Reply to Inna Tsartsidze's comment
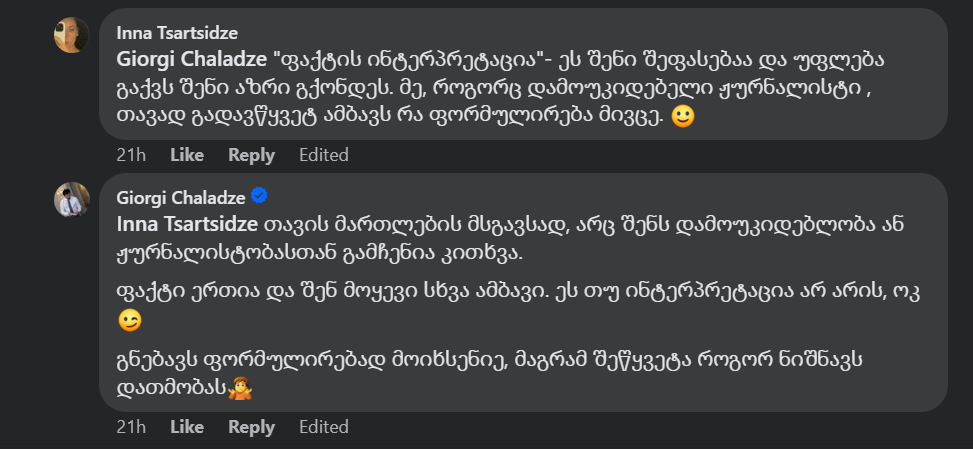Viewport: 973px width, 449px height. [x=251, y=155]
